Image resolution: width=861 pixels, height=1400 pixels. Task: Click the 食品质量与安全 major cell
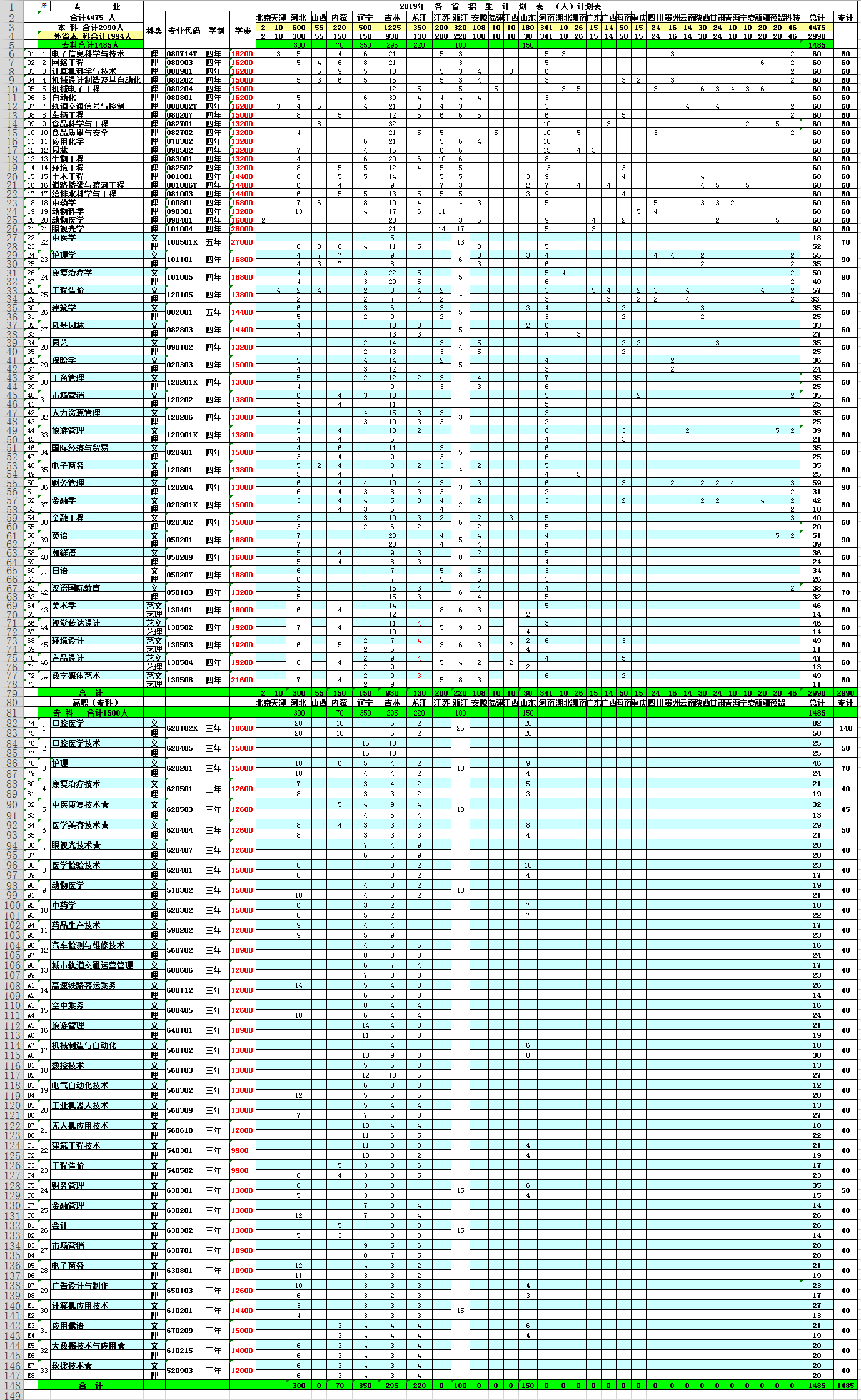(x=97, y=133)
